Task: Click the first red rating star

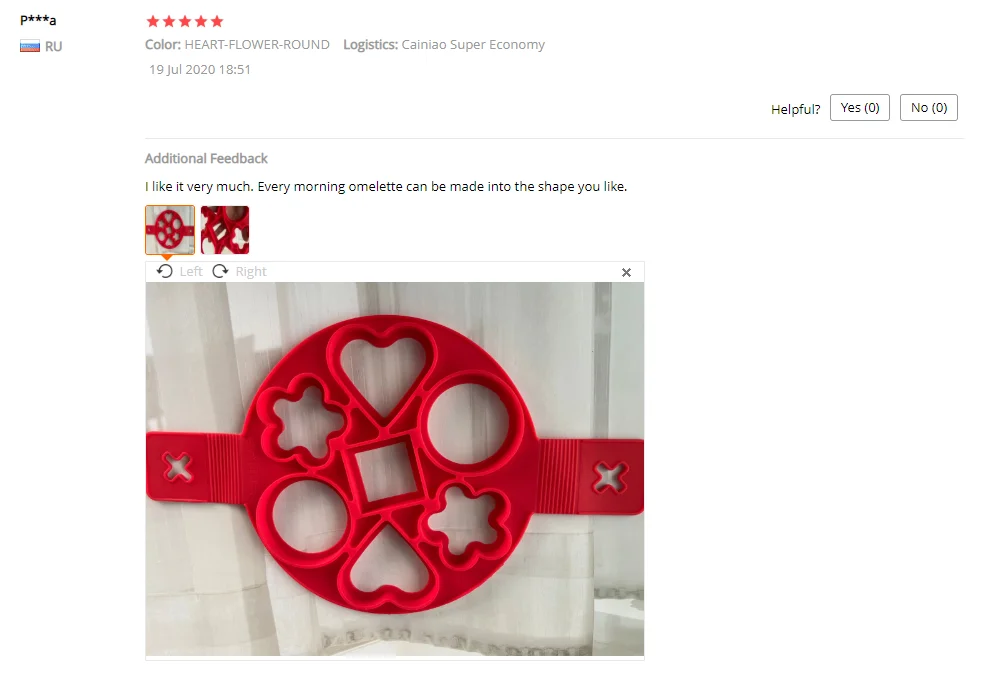Action: tap(152, 21)
